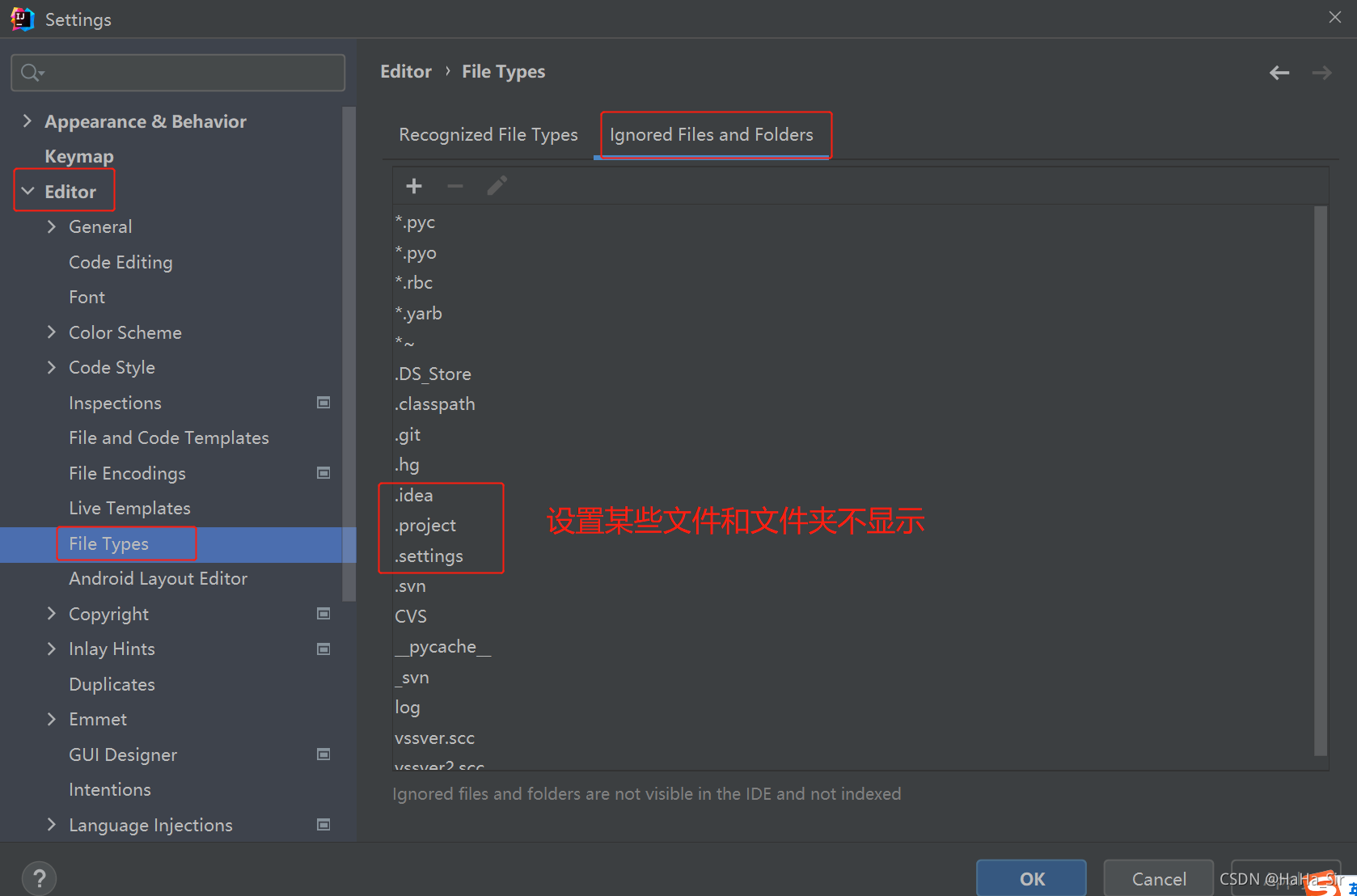The height and width of the screenshot is (896, 1357).
Task: Click the IntelliJ IDEA logo in title bar
Action: (22, 19)
